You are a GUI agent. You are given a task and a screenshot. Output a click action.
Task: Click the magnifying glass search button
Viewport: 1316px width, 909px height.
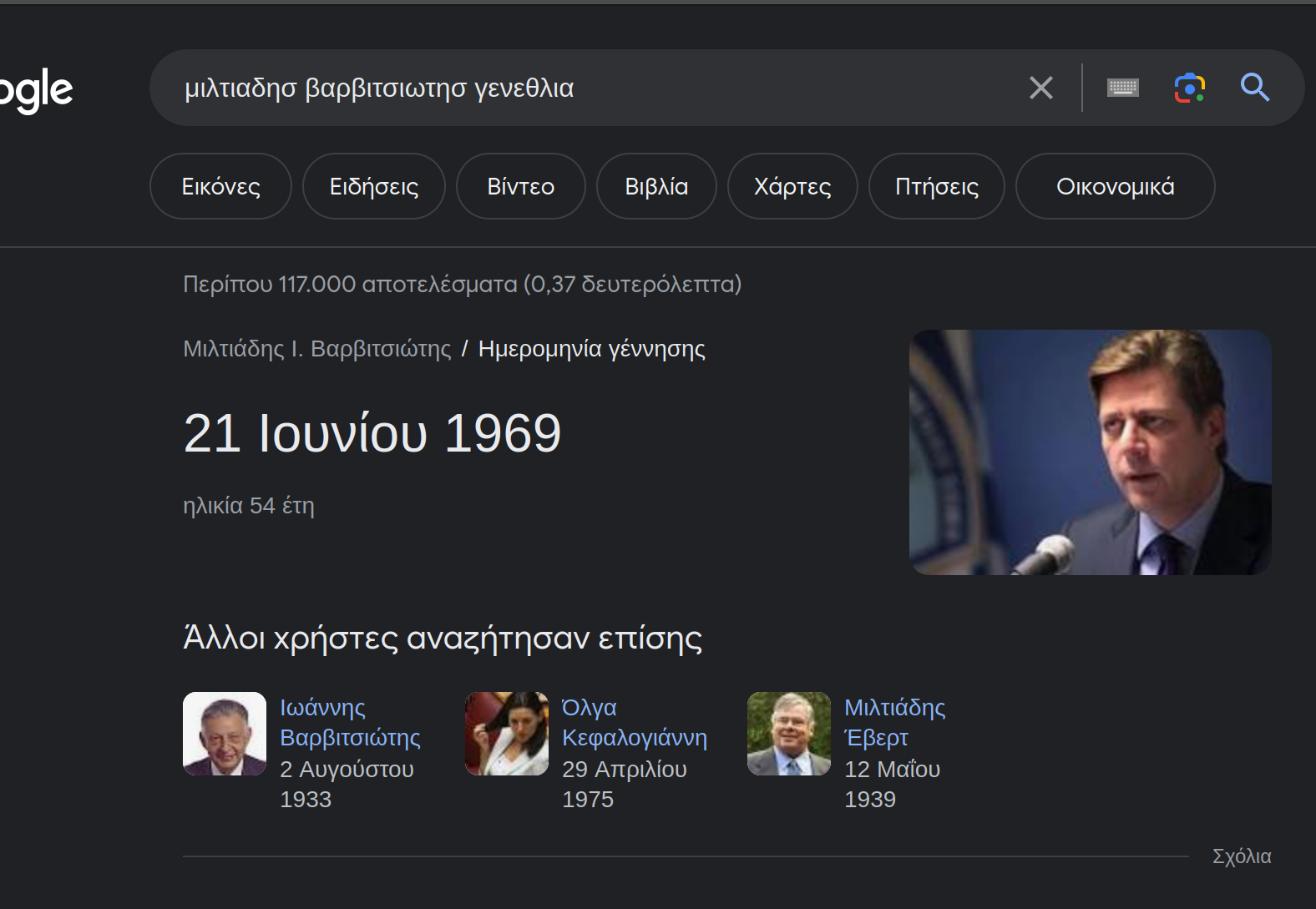[x=1254, y=88]
